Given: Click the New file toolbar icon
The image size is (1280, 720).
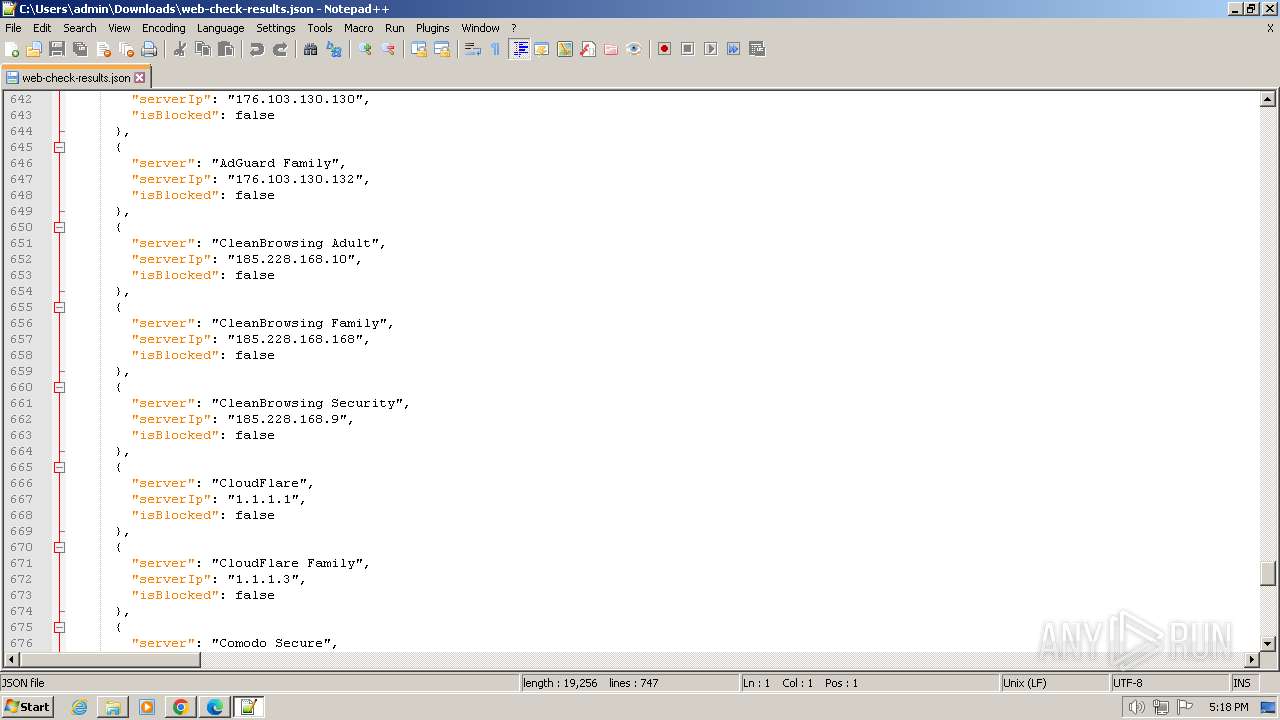Looking at the screenshot, I should 13,49.
